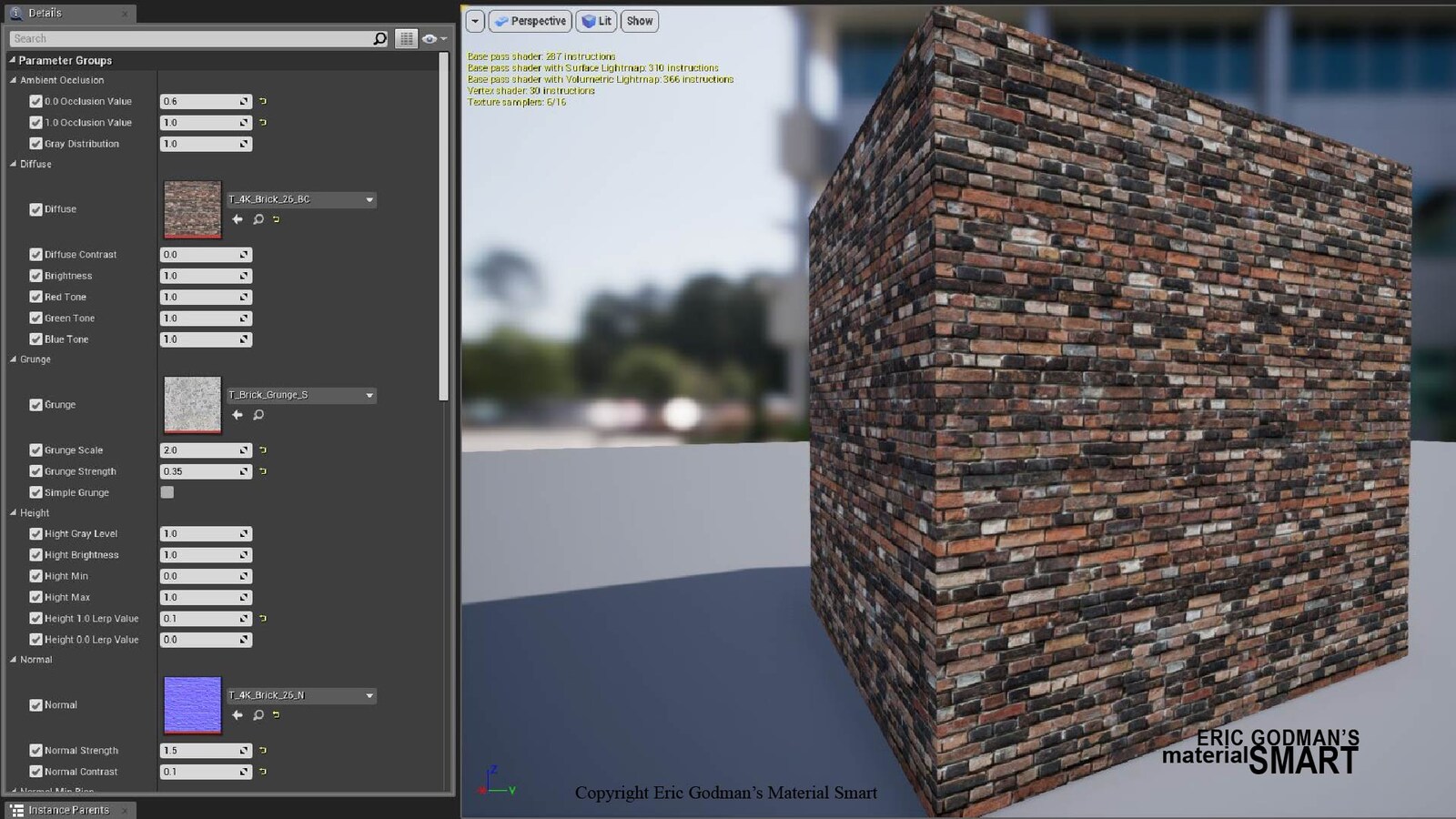Reset Grunge Scale to default value

tap(263, 450)
